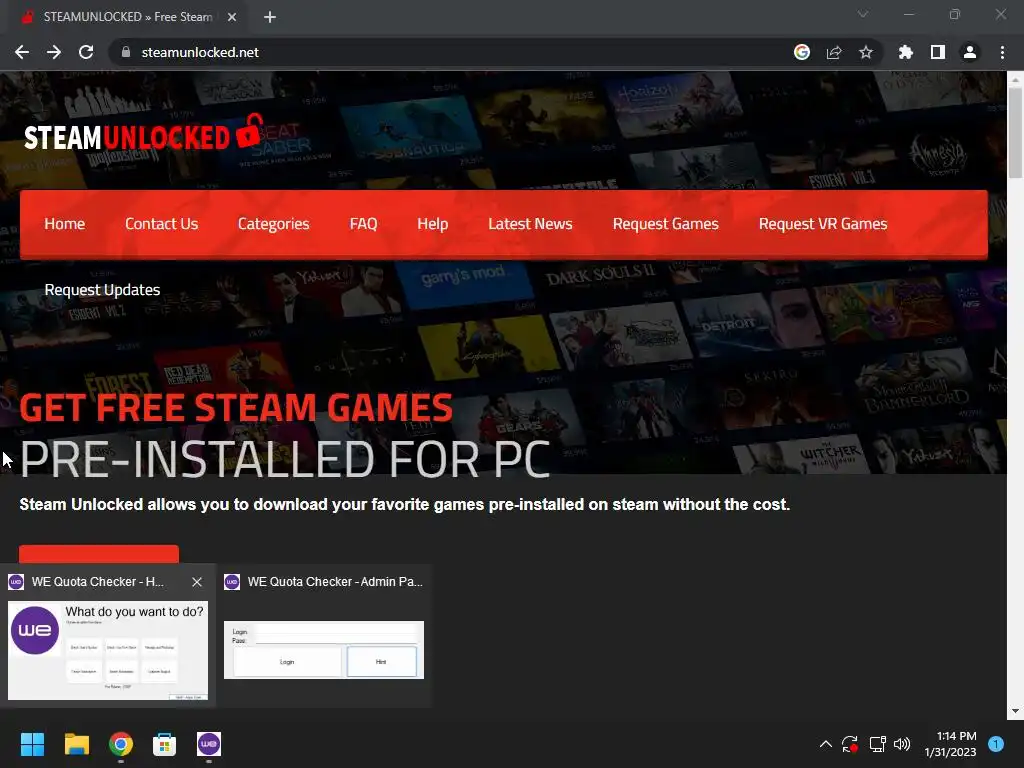Viewport: 1024px width, 768px height.
Task: Open the Help menu item
Action: [x=432, y=224]
